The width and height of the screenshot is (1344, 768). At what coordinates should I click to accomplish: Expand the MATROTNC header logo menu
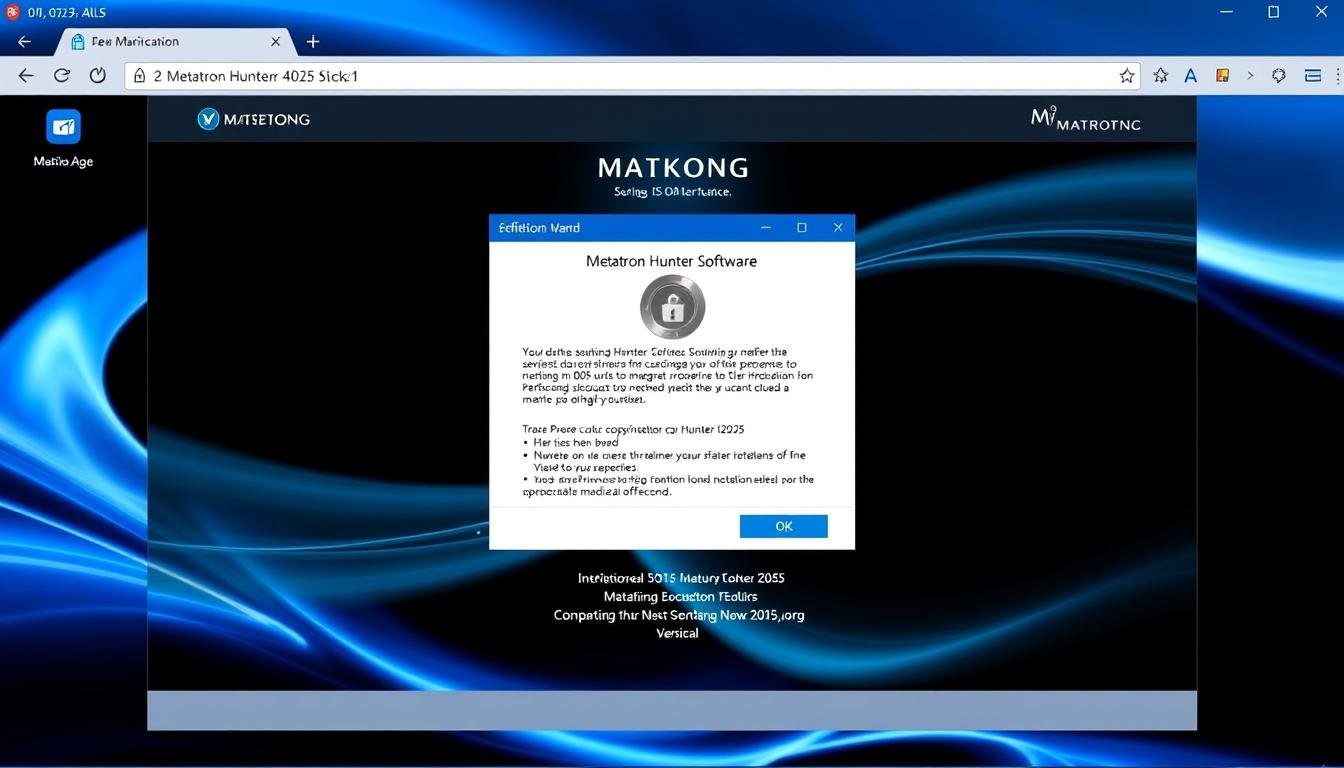click(x=1085, y=118)
